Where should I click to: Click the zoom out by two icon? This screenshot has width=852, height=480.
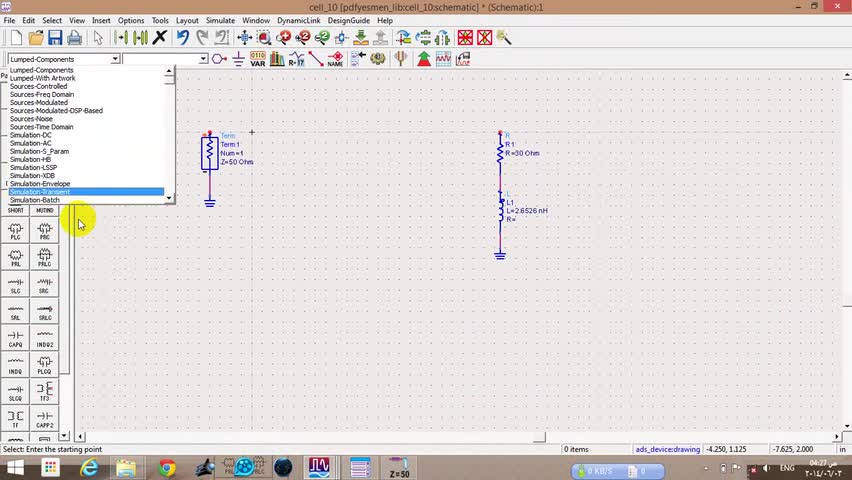pos(322,38)
